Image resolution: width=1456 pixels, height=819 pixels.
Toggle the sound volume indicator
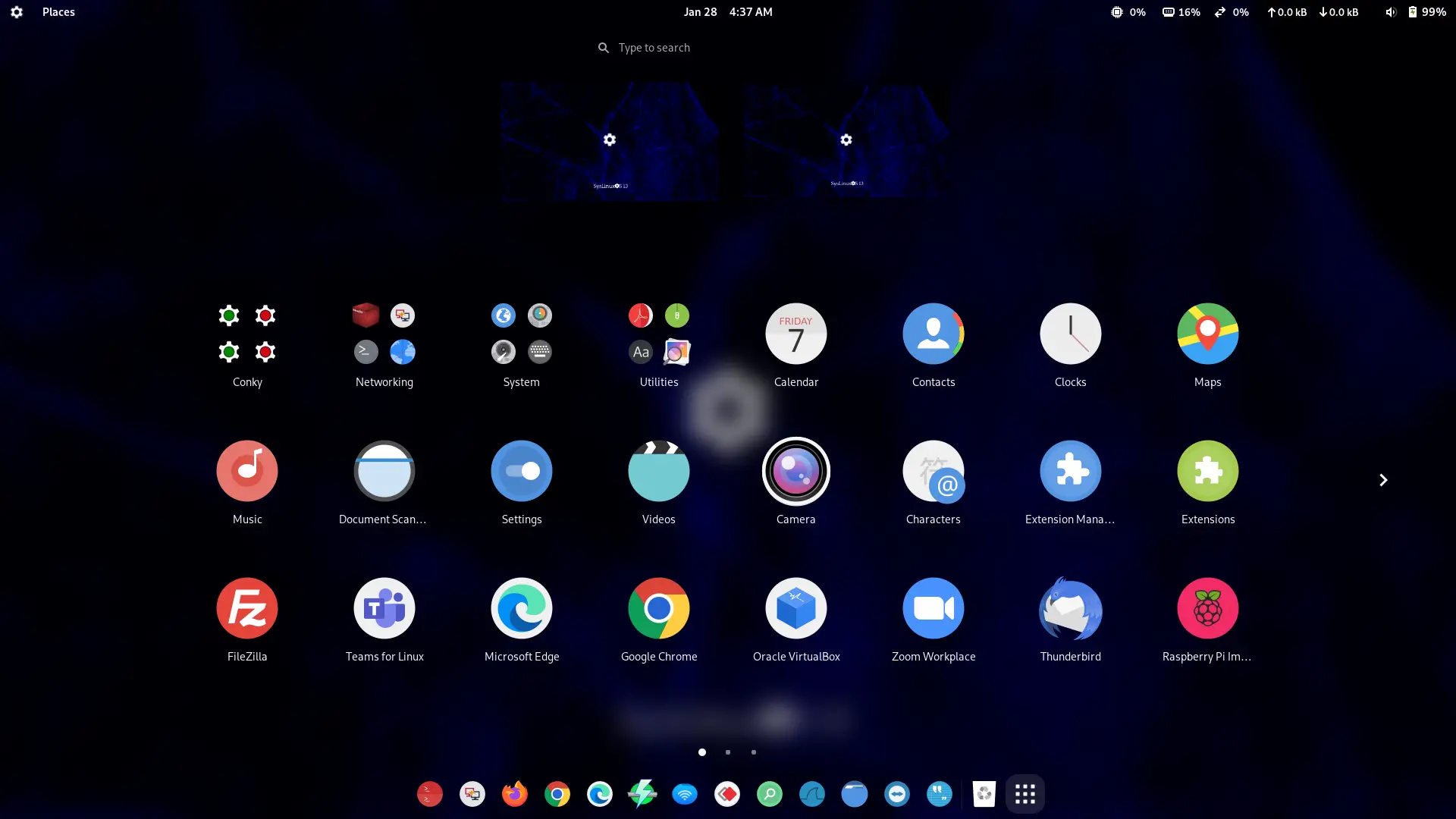[x=1390, y=11]
